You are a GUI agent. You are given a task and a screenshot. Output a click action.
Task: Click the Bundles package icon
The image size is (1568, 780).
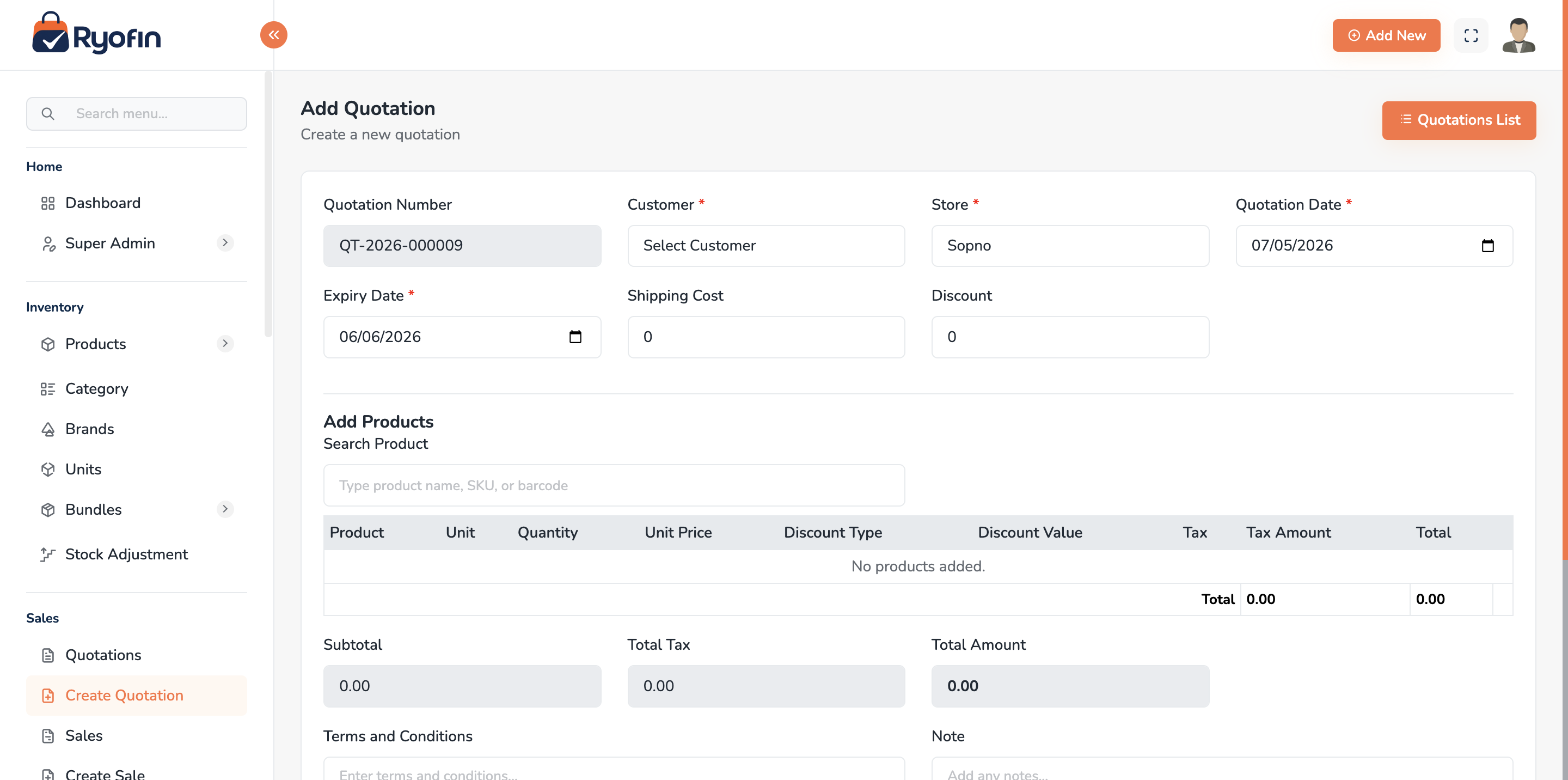pos(47,509)
